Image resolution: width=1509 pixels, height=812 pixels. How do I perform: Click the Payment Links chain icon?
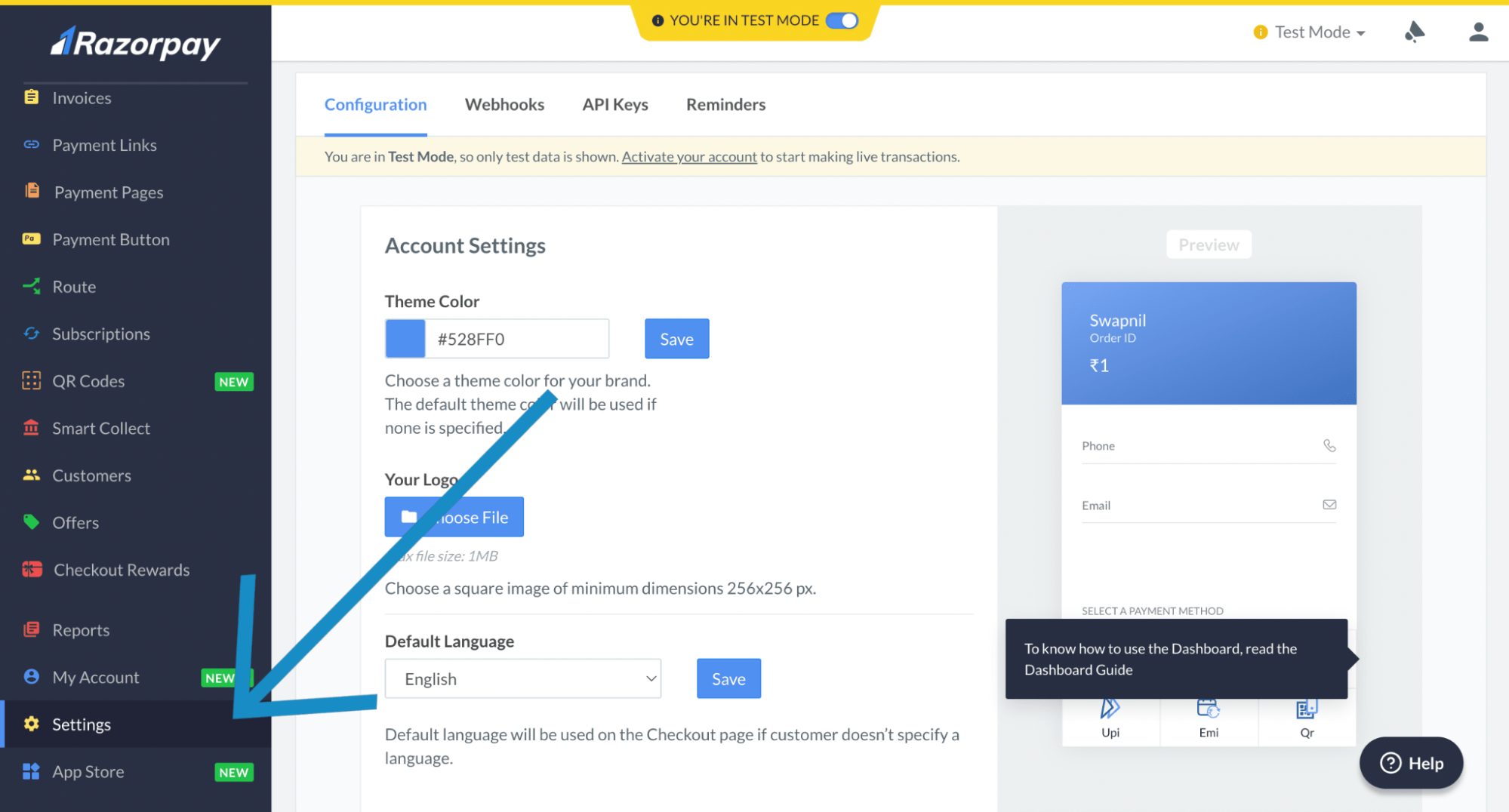coord(31,144)
